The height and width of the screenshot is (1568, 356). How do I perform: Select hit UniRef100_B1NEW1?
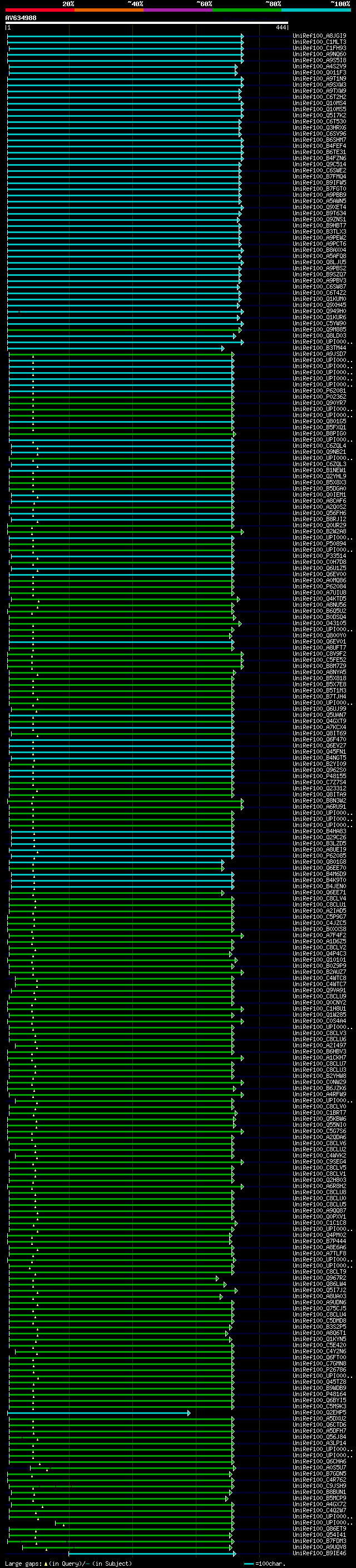[319, 471]
